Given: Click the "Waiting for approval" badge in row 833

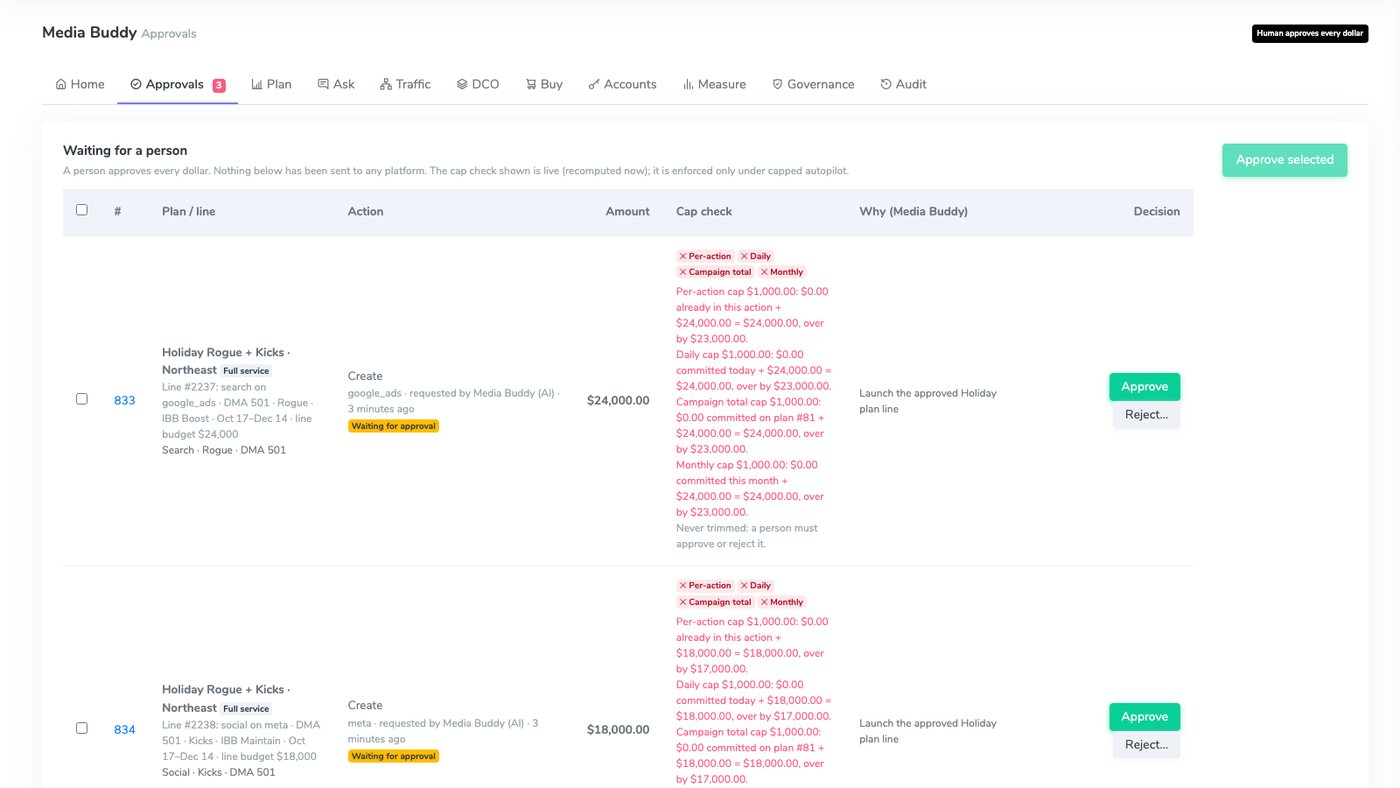Looking at the screenshot, I should (x=393, y=426).
